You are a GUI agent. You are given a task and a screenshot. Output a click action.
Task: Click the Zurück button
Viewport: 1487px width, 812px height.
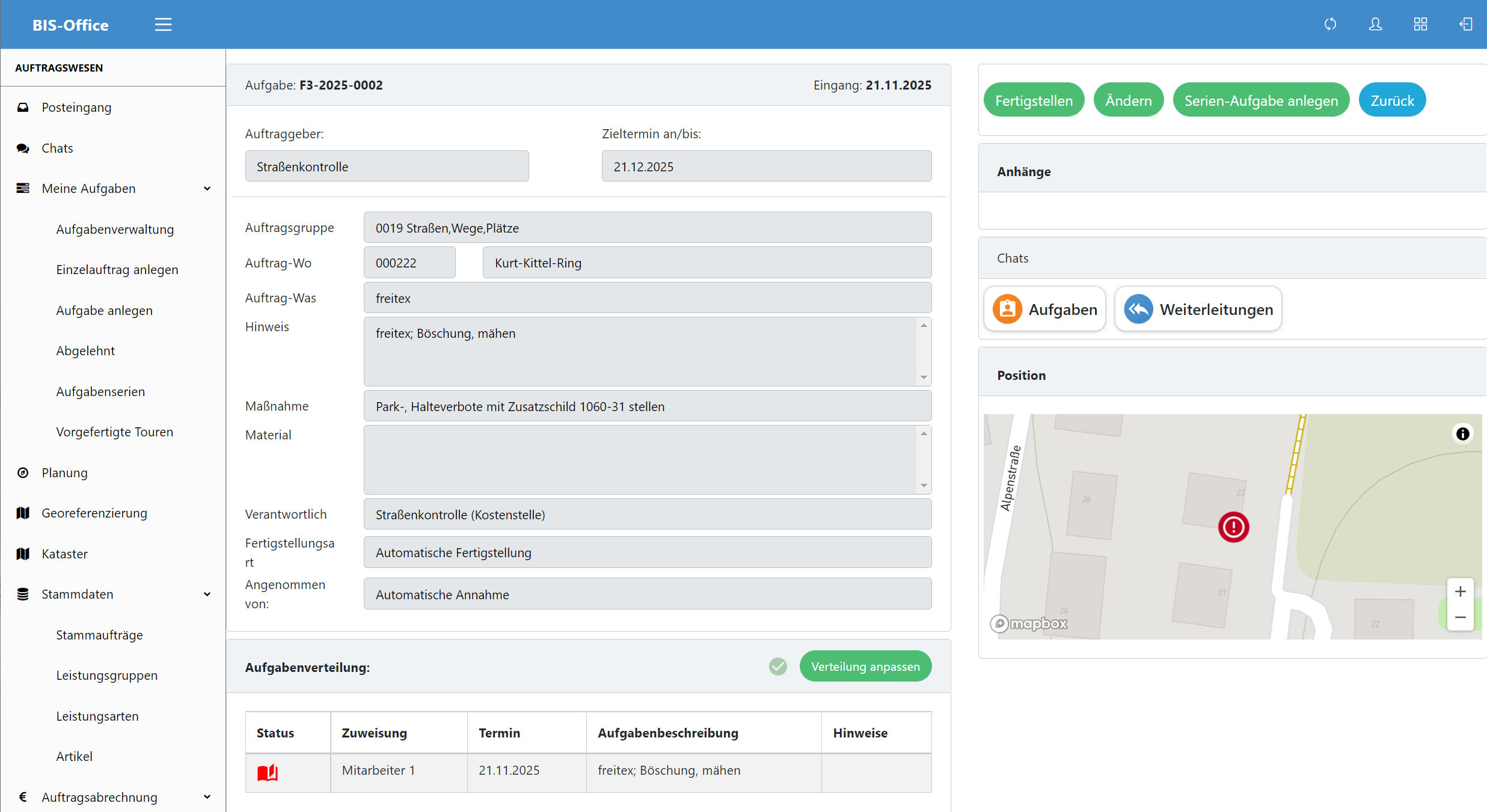(x=1392, y=100)
